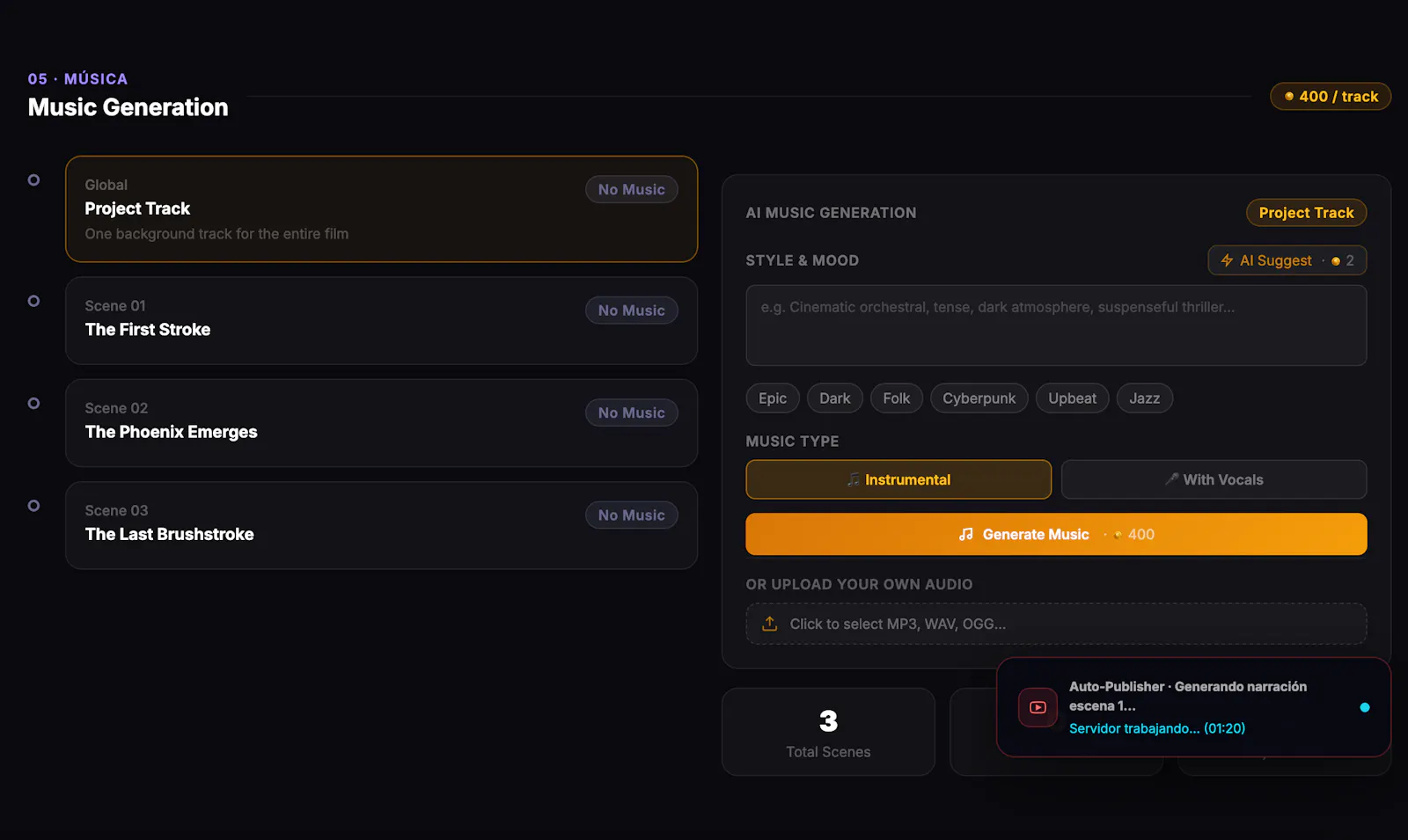Click the cyan status dot in Auto-Publisher notification

point(1365,707)
